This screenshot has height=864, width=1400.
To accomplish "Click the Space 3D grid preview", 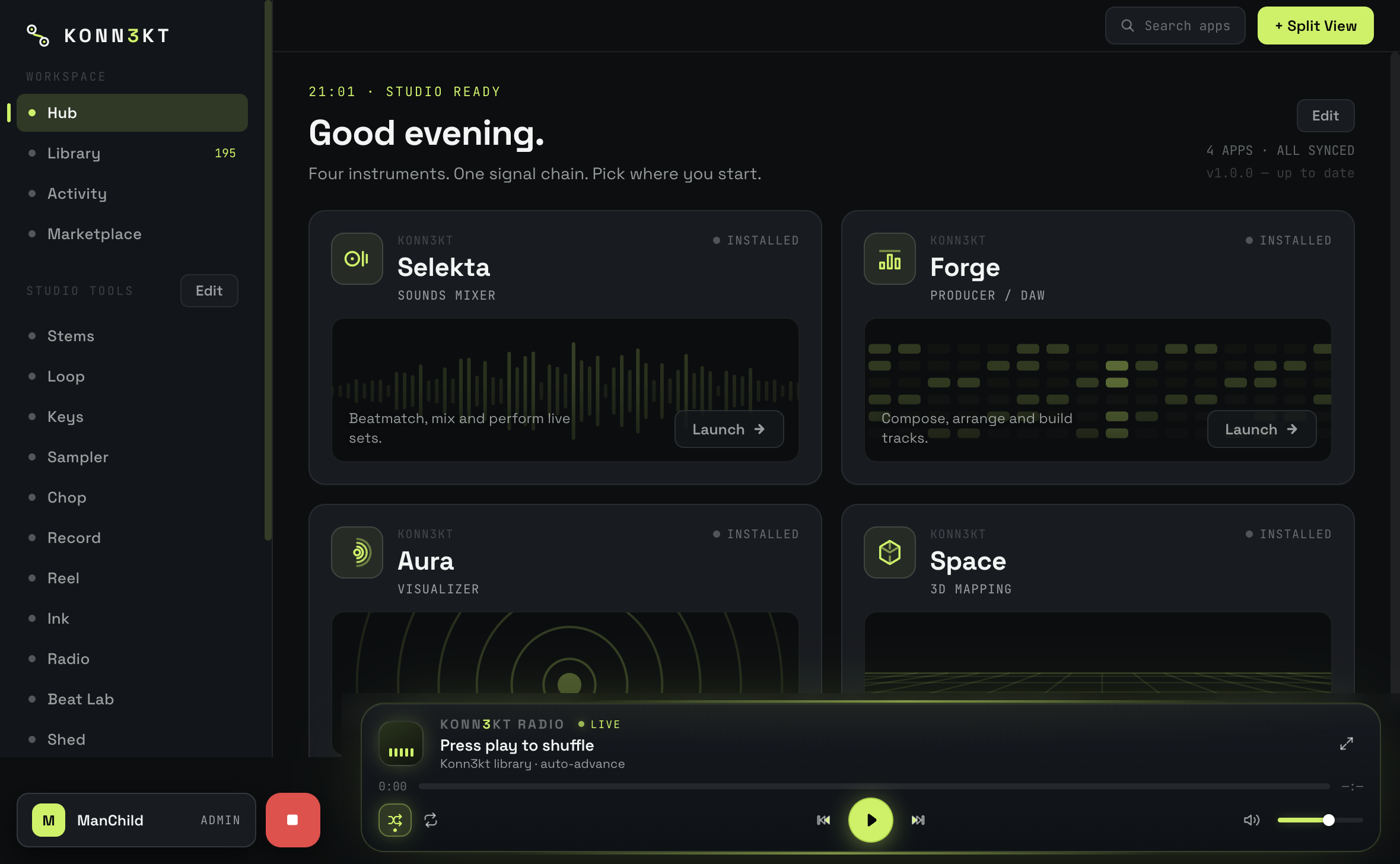I will pos(1098,652).
